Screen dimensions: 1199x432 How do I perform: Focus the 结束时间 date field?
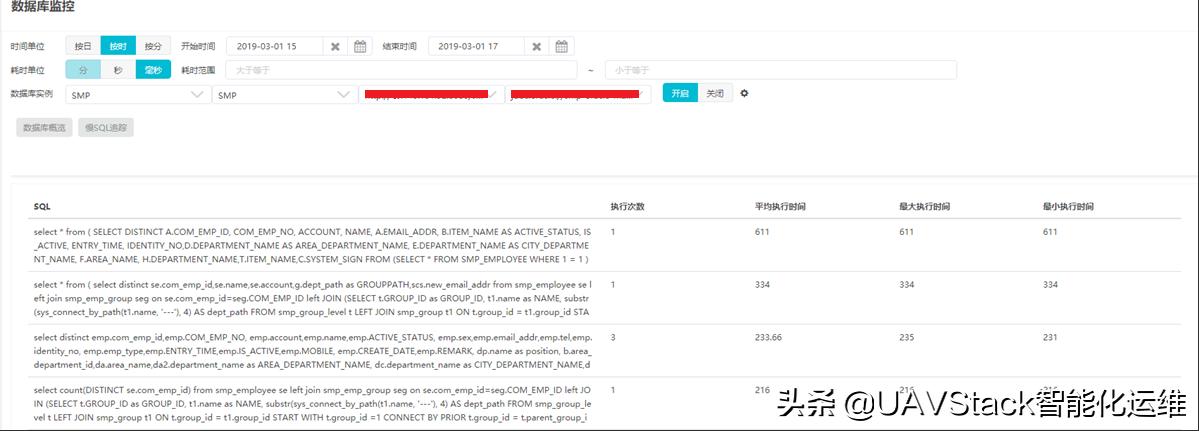coord(477,47)
